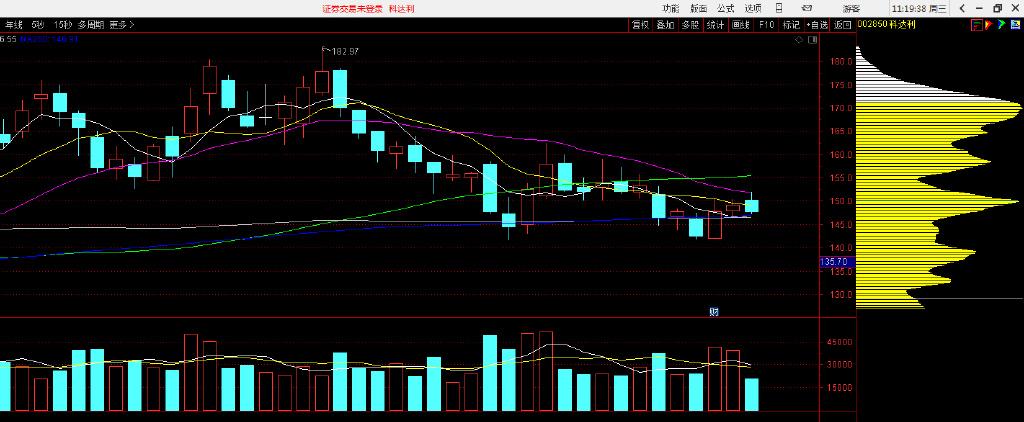Click the 30000 volume axis label
This screenshot has height=422, width=1024.
(840, 365)
